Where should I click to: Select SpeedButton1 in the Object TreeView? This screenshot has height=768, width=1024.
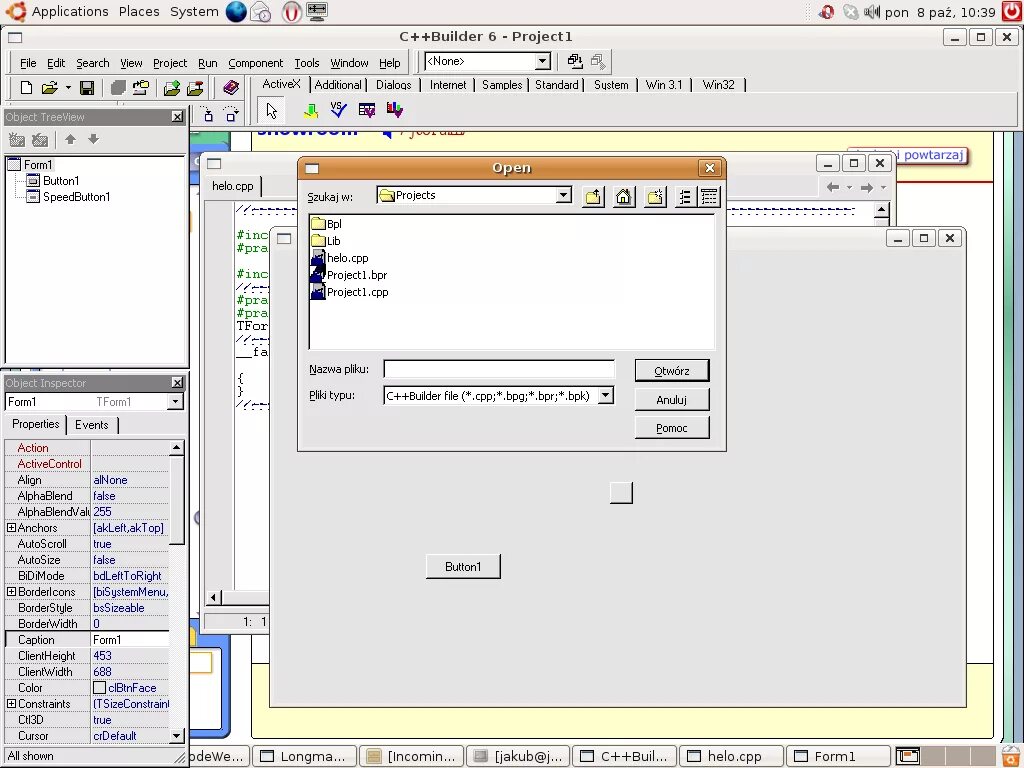tap(76, 197)
